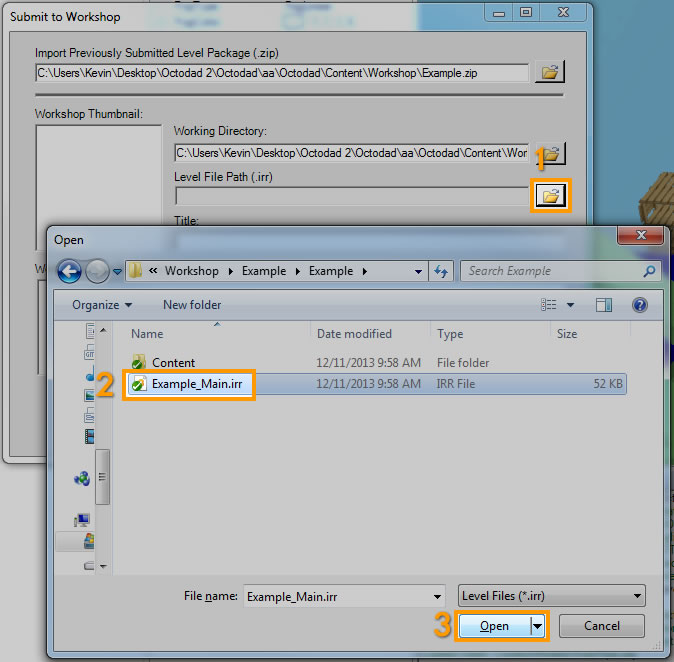This screenshot has height=662, width=674.
Task: Click the Level File Path text field
Action: (x=352, y=196)
